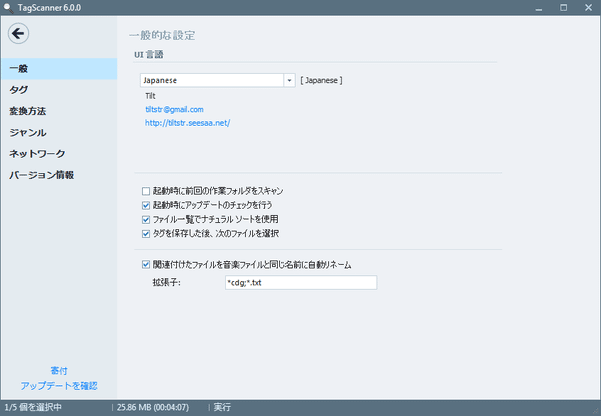Toggle auto-rename of associated files checkbox
Image resolution: width=601 pixels, height=416 pixels.
(x=146, y=265)
